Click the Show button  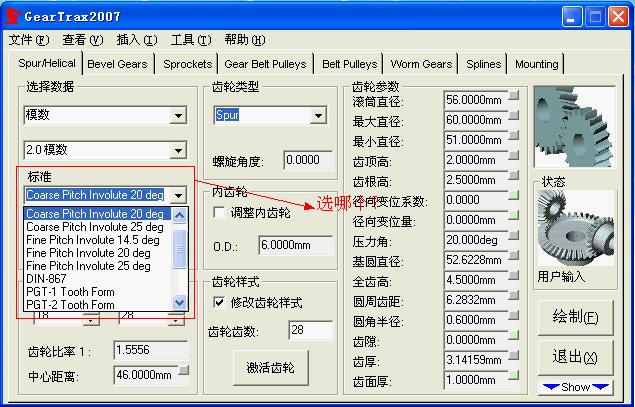tap(575, 388)
